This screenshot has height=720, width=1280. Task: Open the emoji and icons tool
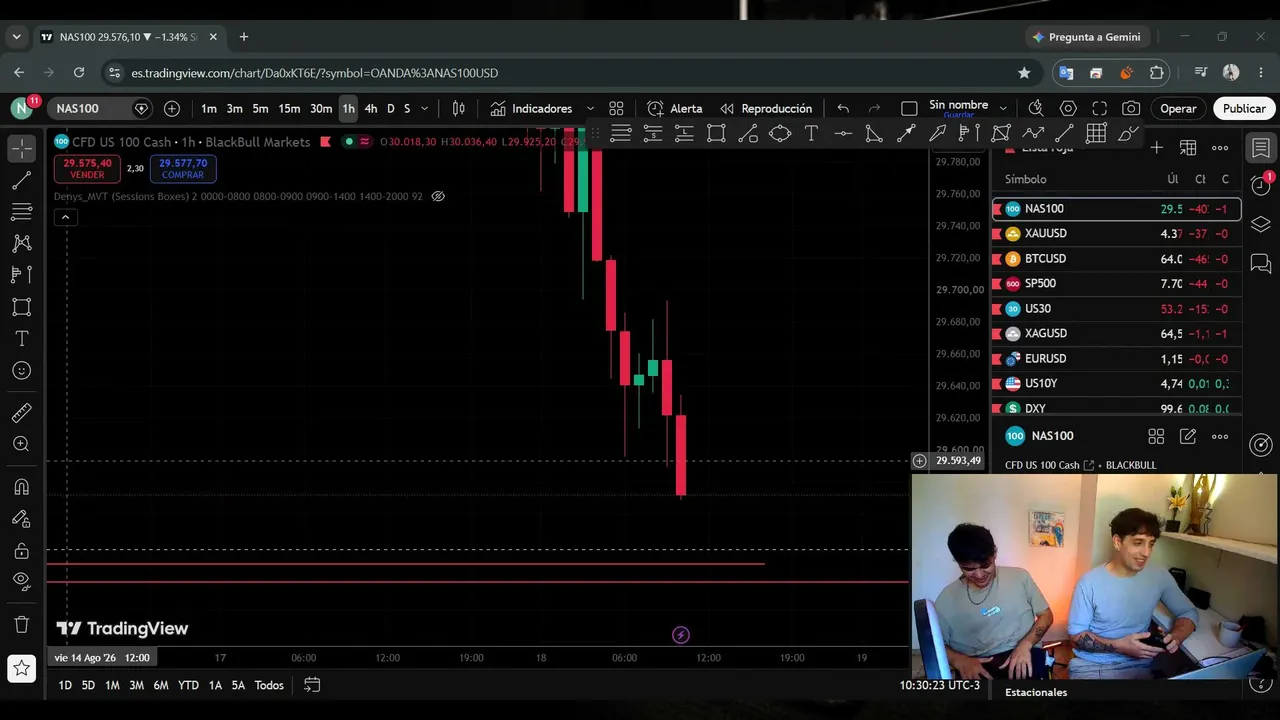tap(21, 371)
